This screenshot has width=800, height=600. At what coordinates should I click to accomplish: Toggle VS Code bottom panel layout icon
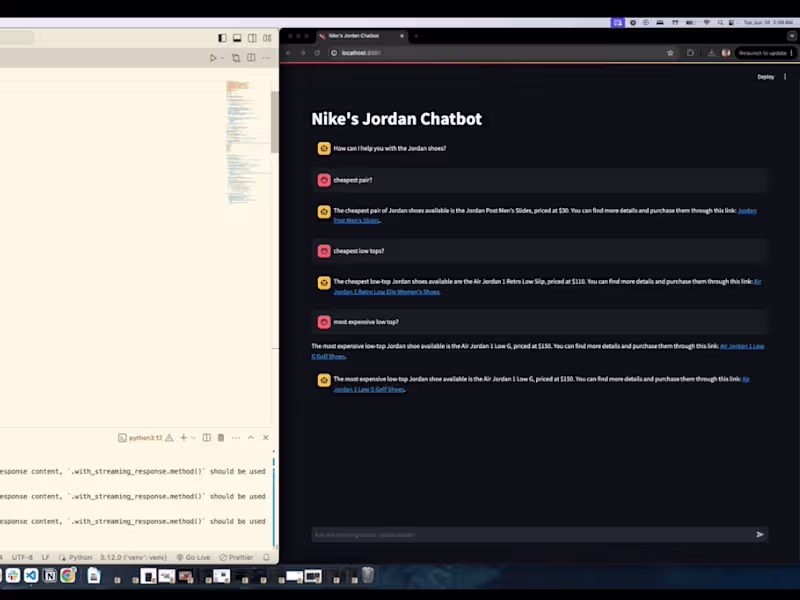(237, 38)
